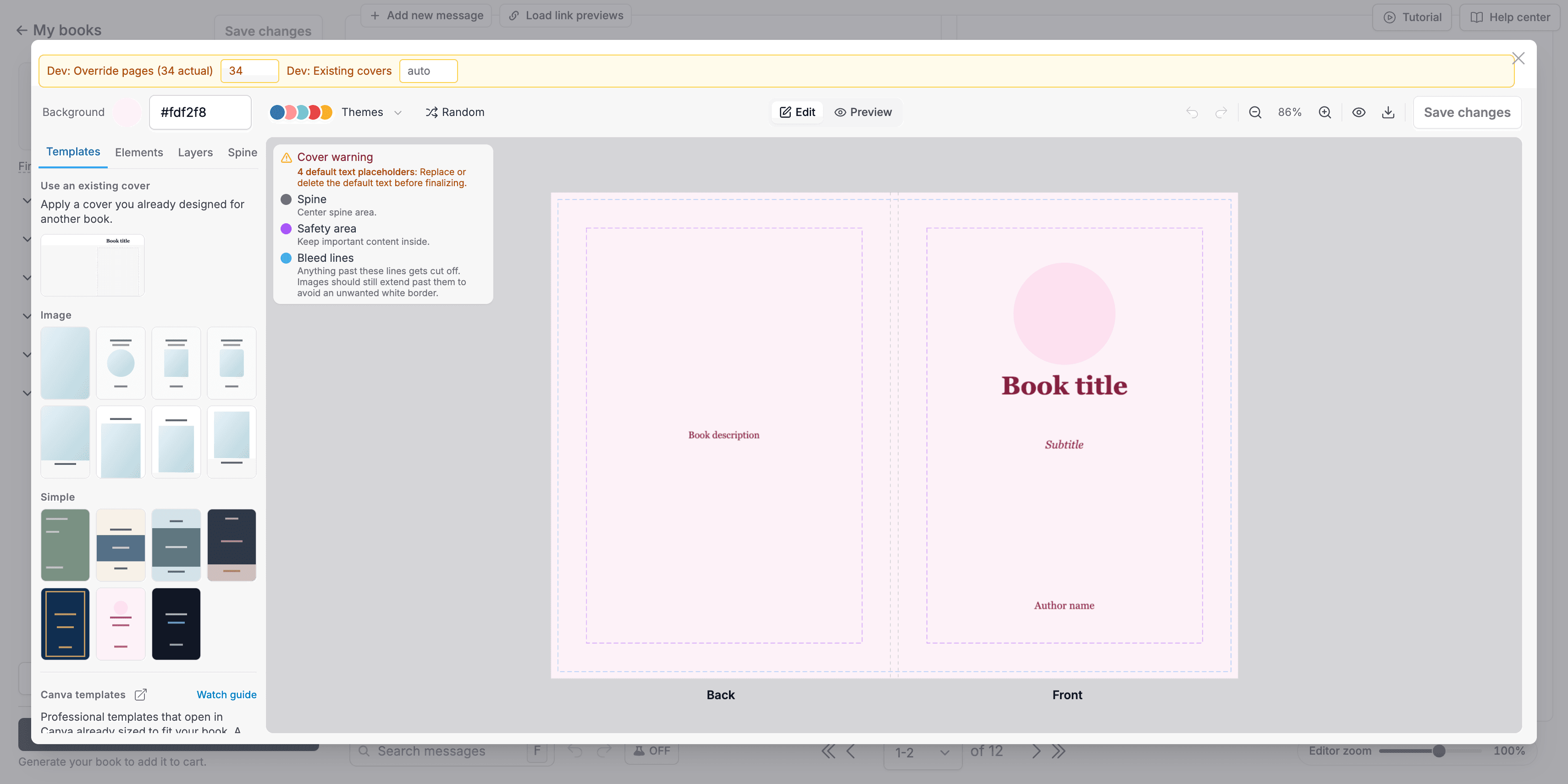Click Add new message button
Screen dimensions: 1568x784
point(426,15)
